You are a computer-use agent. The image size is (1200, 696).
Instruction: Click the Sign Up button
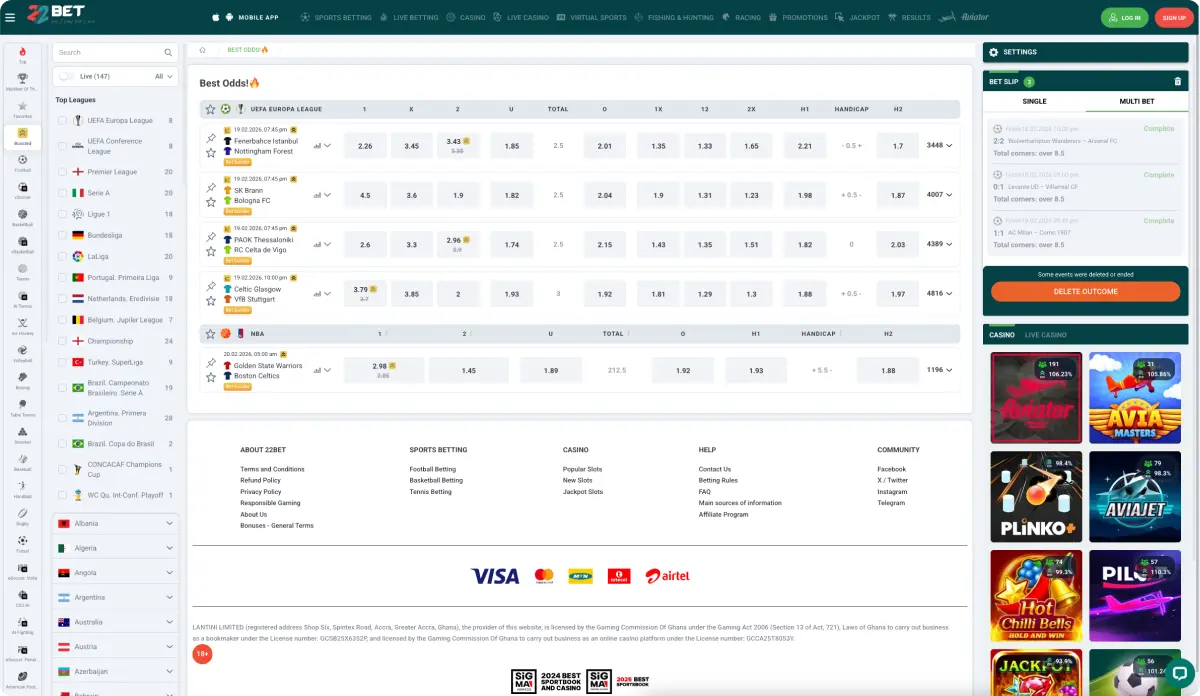1173,17
